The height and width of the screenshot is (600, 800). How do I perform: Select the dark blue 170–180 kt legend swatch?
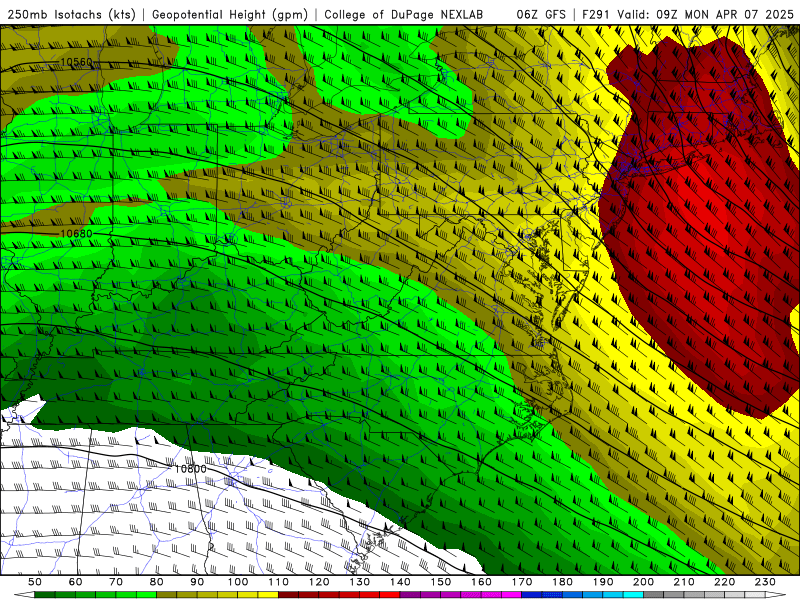(532, 595)
